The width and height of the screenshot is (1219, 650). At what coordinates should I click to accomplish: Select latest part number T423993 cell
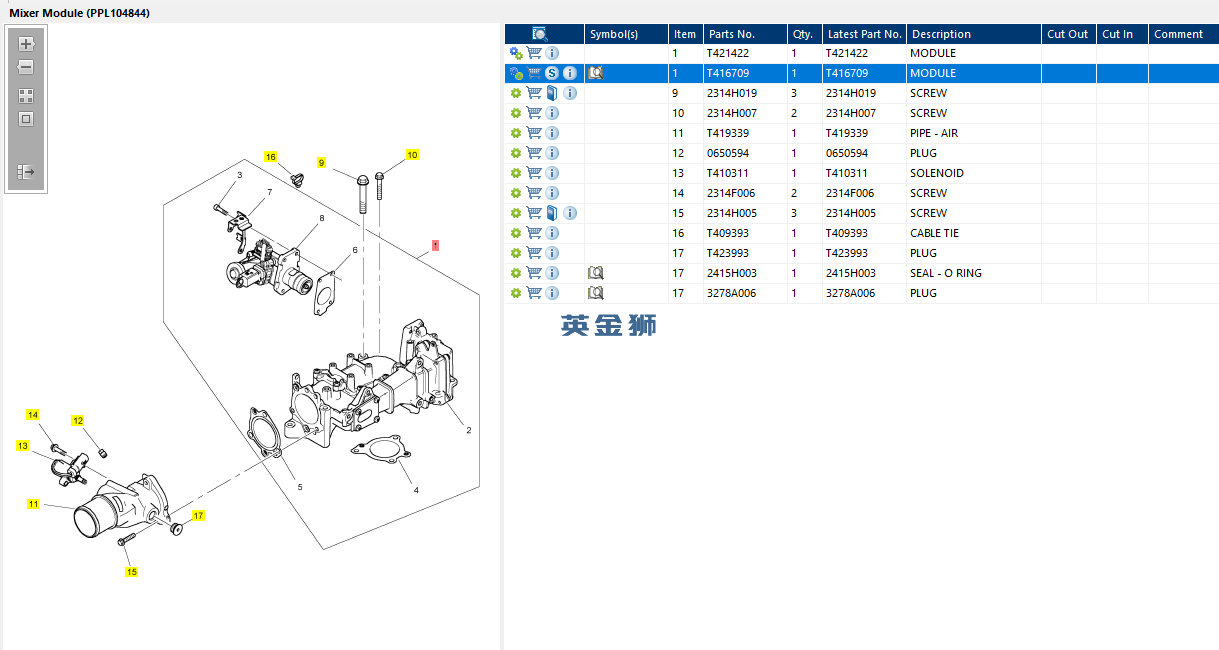coord(864,253)
